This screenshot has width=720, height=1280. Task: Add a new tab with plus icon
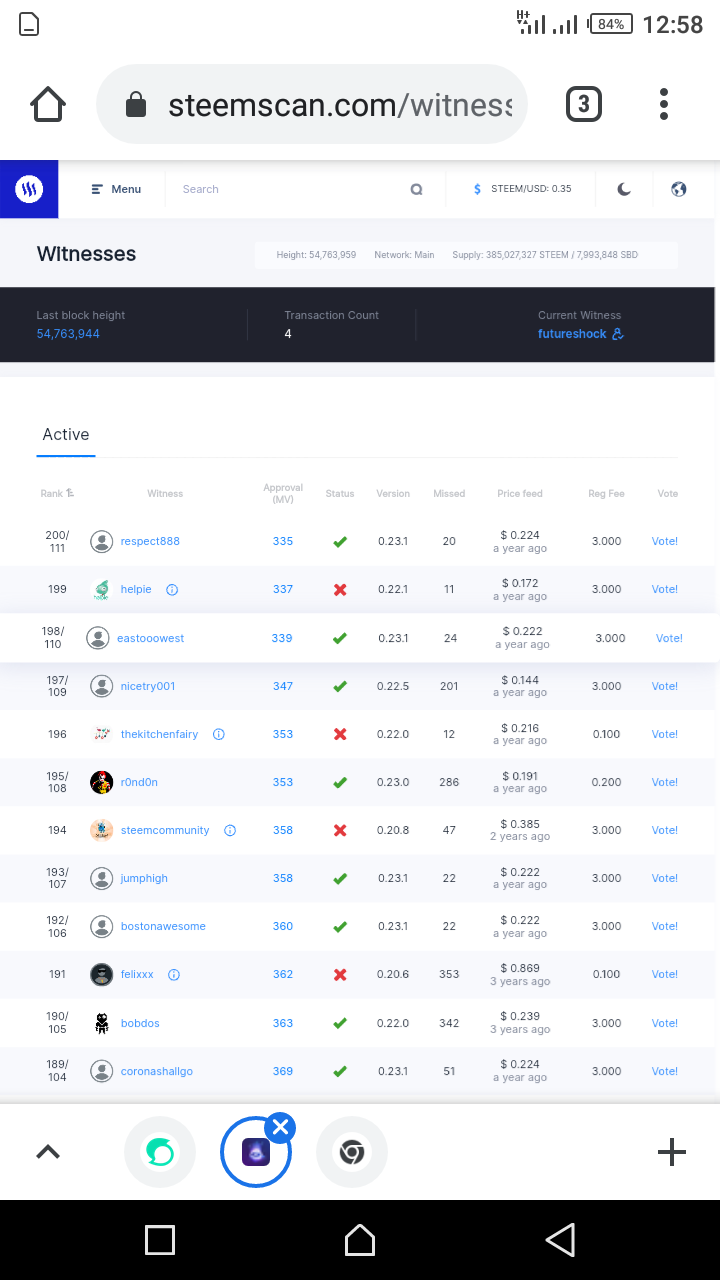(x=672, y=1152)
